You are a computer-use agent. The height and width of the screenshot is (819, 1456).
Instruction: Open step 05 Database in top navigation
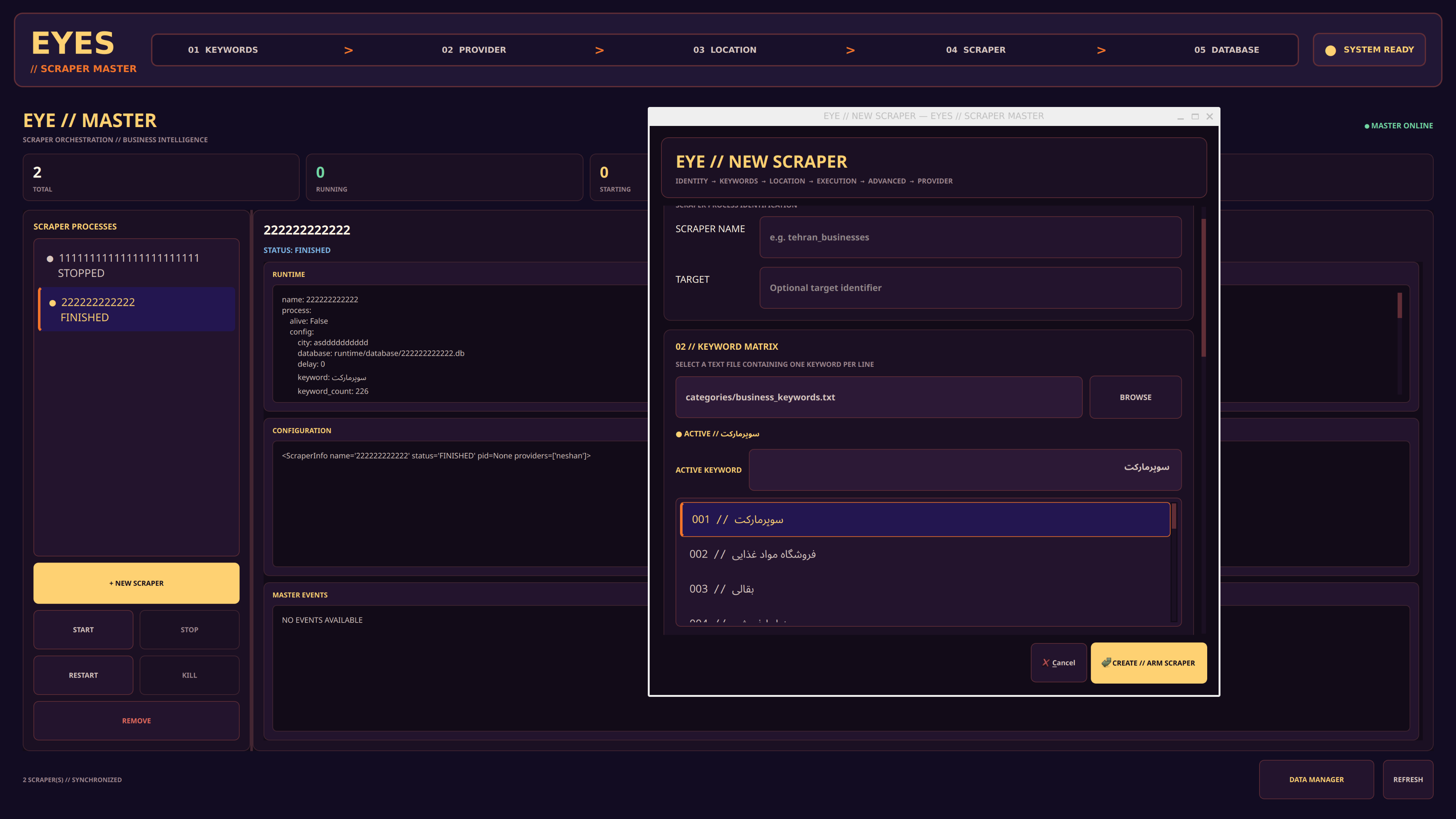pos(1227,50)
